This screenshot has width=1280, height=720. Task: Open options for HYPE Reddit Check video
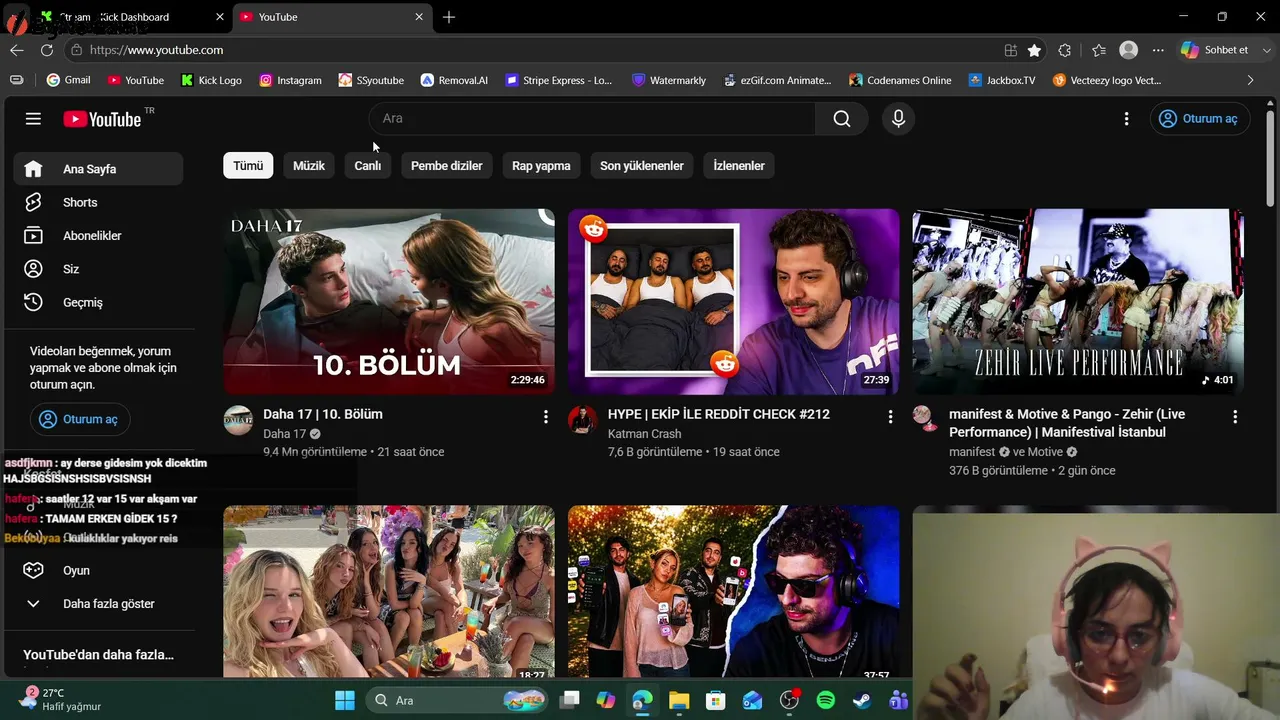pos(890,416)
